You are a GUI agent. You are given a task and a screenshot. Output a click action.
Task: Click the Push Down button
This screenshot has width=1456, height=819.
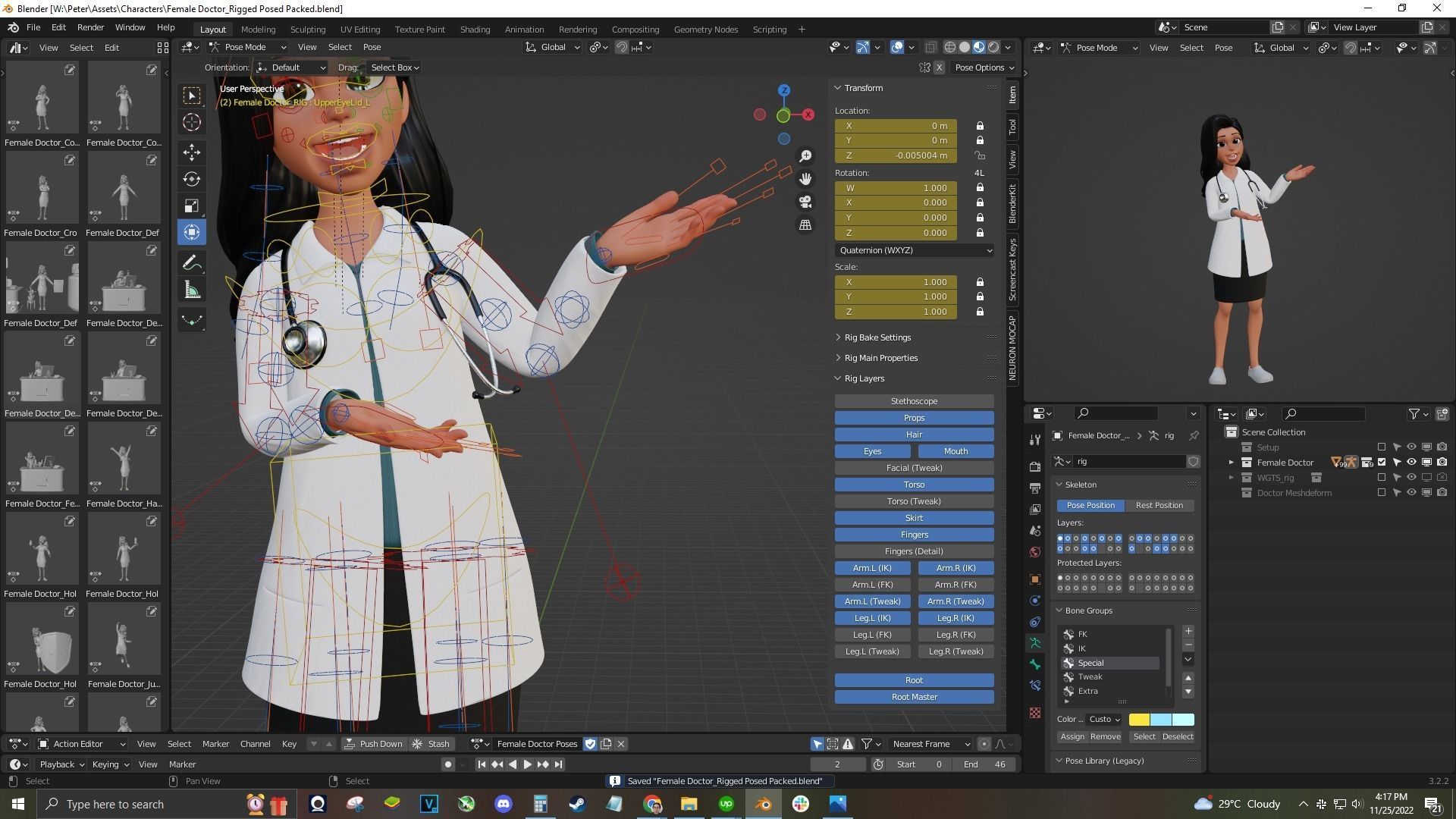[373, 744]
